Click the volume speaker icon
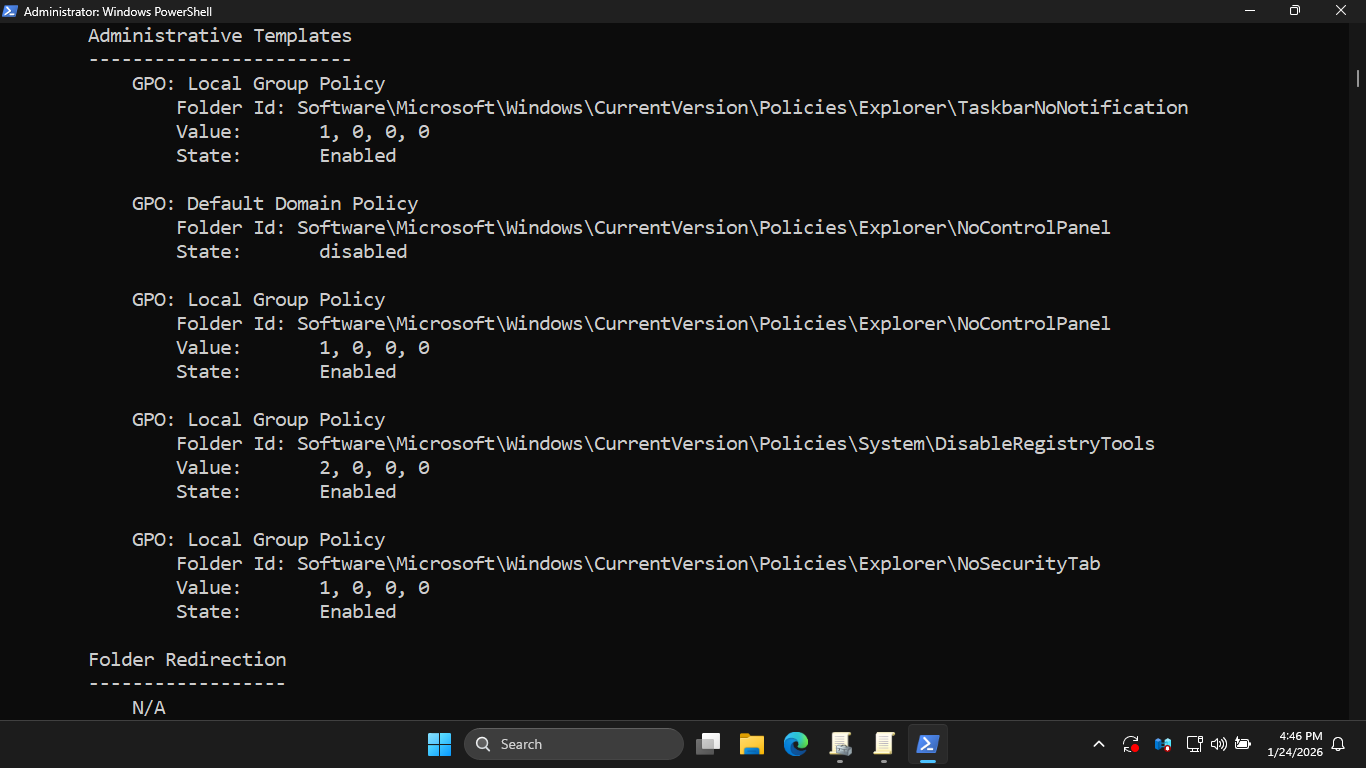Image resolution: width=1366 pixels, height=768 pixels. 1218,744
